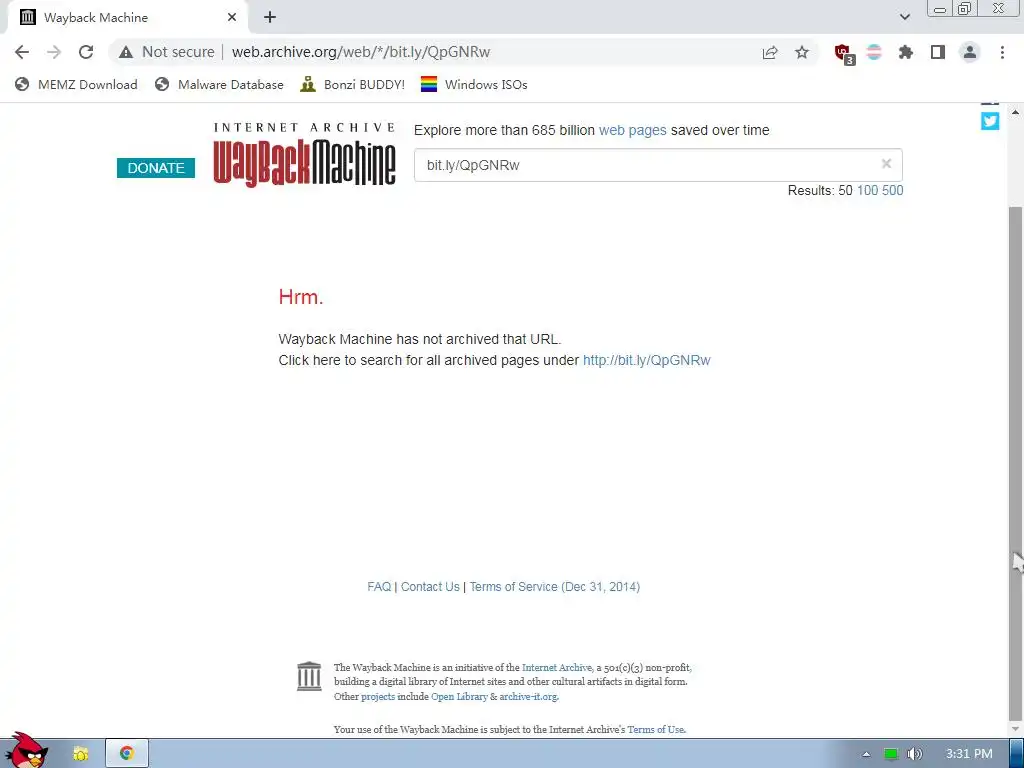
Task: Open the Terms of Use link
Action: 656,729
